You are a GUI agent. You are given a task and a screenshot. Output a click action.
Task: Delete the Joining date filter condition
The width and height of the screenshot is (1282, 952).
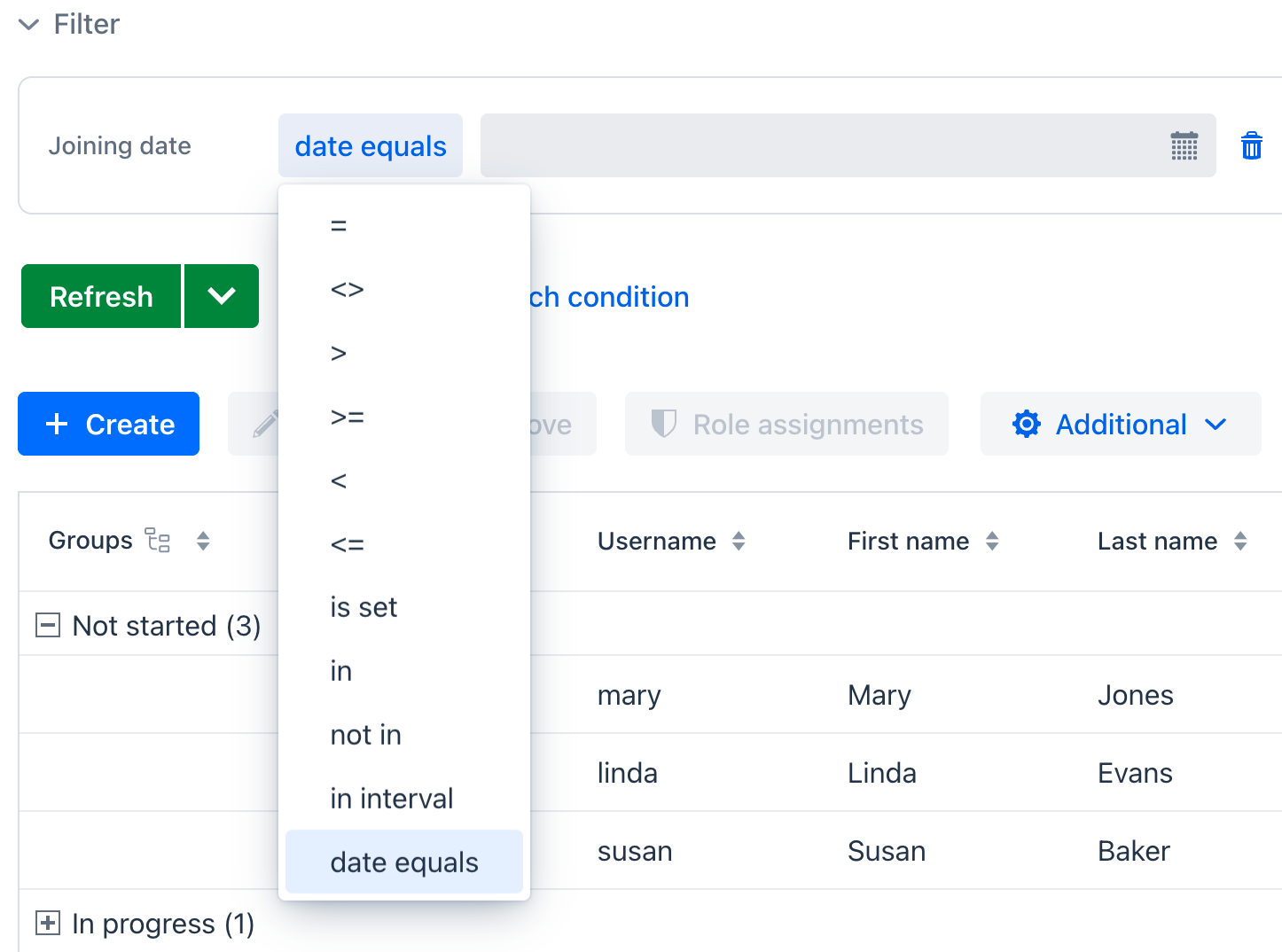1251,145
